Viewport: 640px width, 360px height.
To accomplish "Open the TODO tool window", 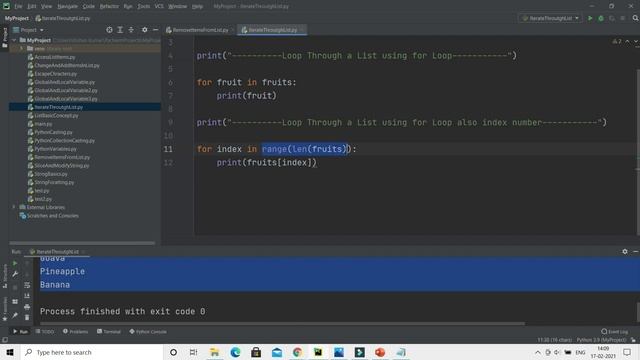I will pyautogui.click(x=45, y=331).
